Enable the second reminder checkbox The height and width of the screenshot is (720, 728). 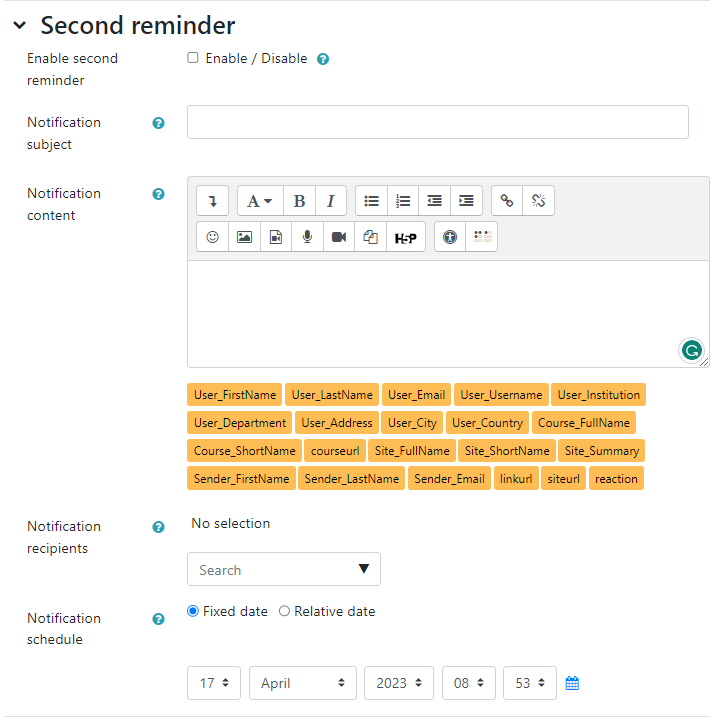pyautogui.click(x=193, y=58)
